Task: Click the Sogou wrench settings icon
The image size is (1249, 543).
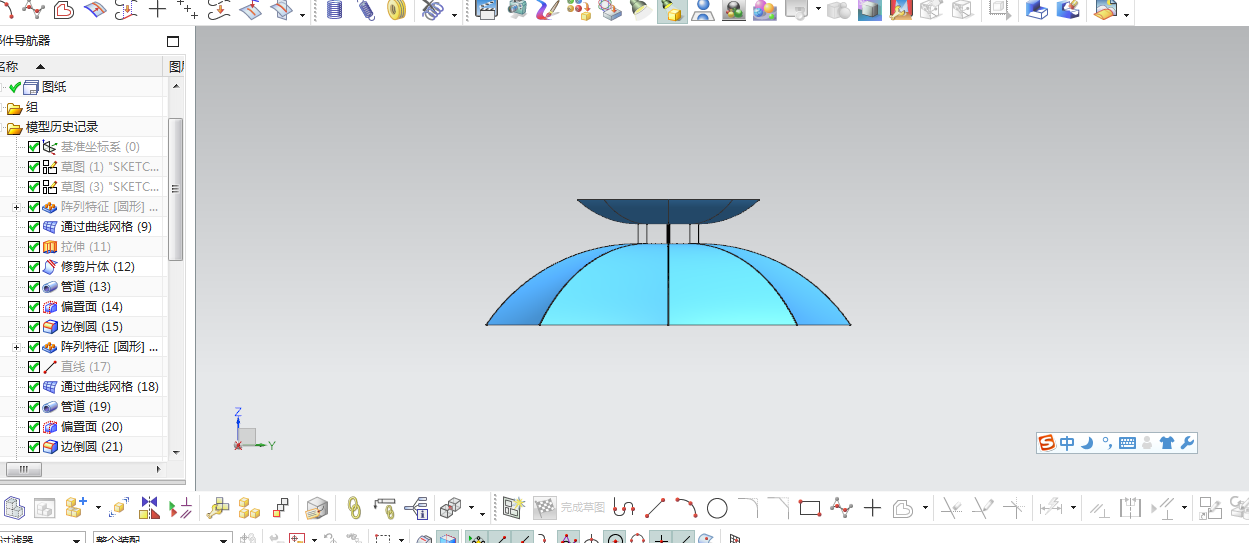Action: [x=1187, y=443]
